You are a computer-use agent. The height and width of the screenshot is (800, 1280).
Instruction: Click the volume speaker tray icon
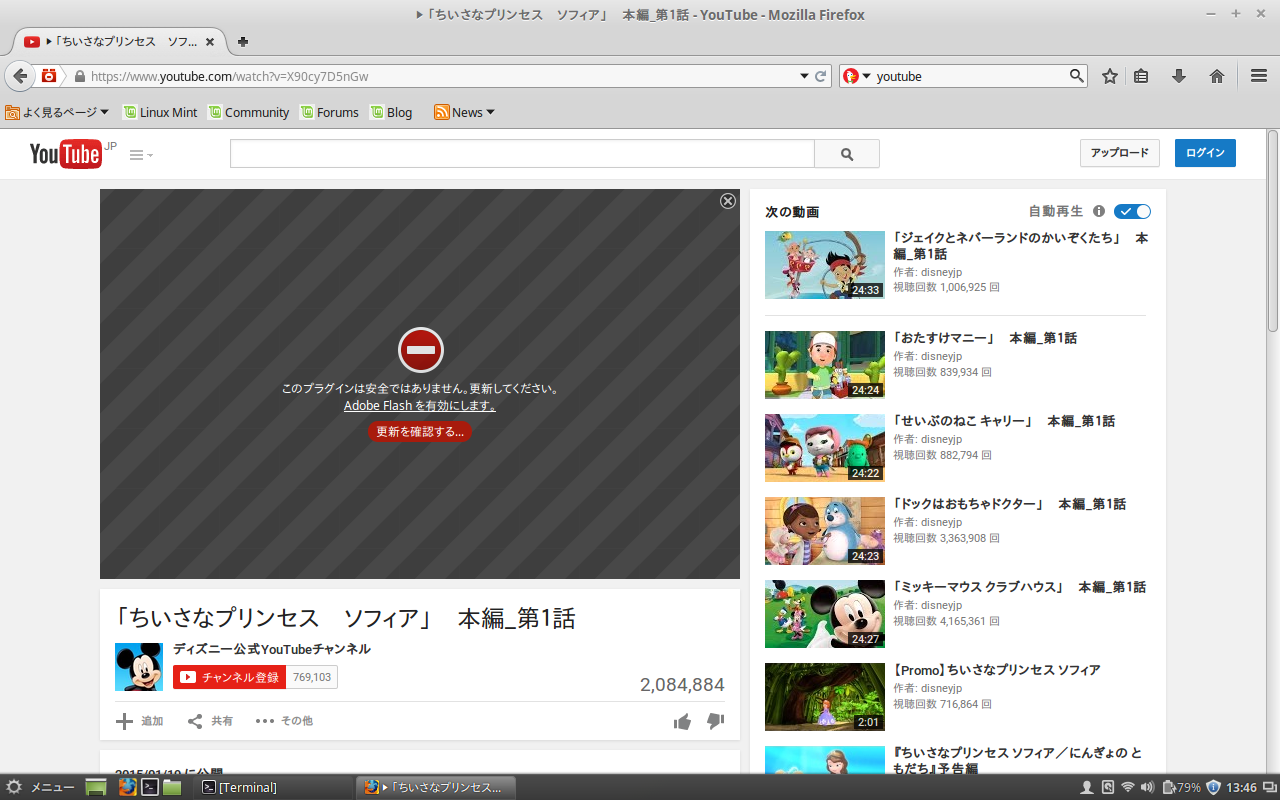(1147, 787)
